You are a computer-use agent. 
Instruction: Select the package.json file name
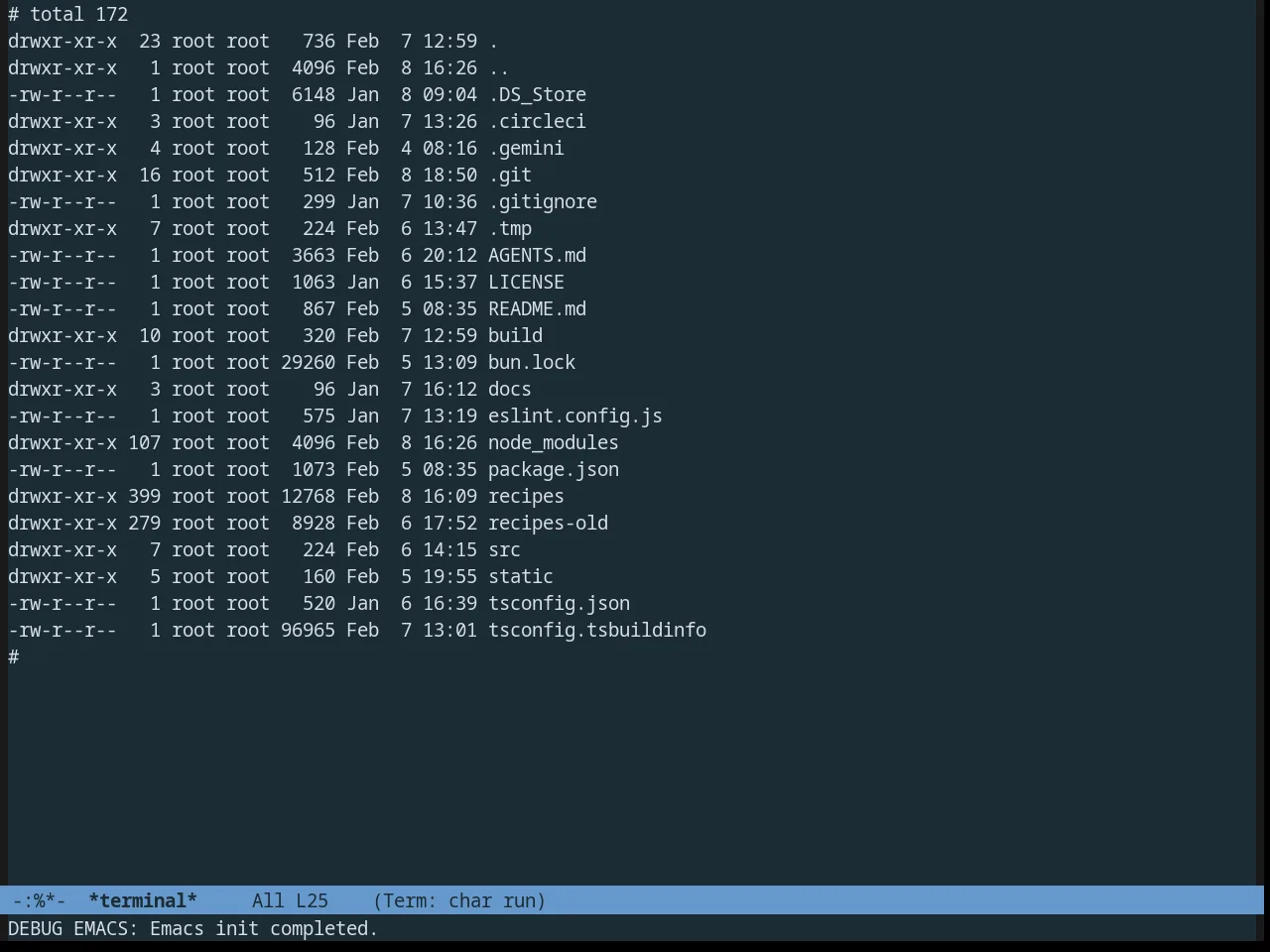(x=553, y=469)
